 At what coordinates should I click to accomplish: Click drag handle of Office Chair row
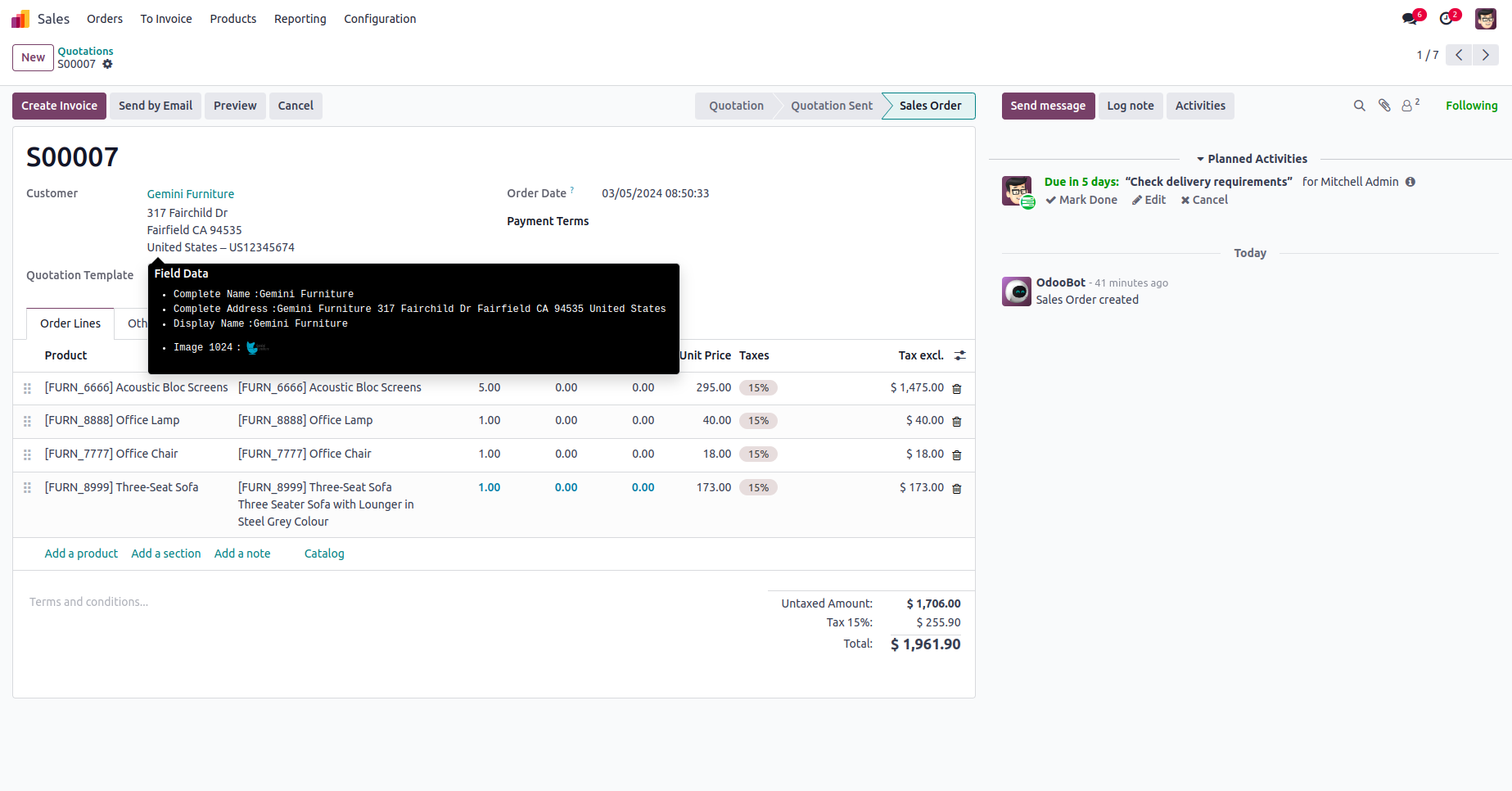click(x=27, y=454)
